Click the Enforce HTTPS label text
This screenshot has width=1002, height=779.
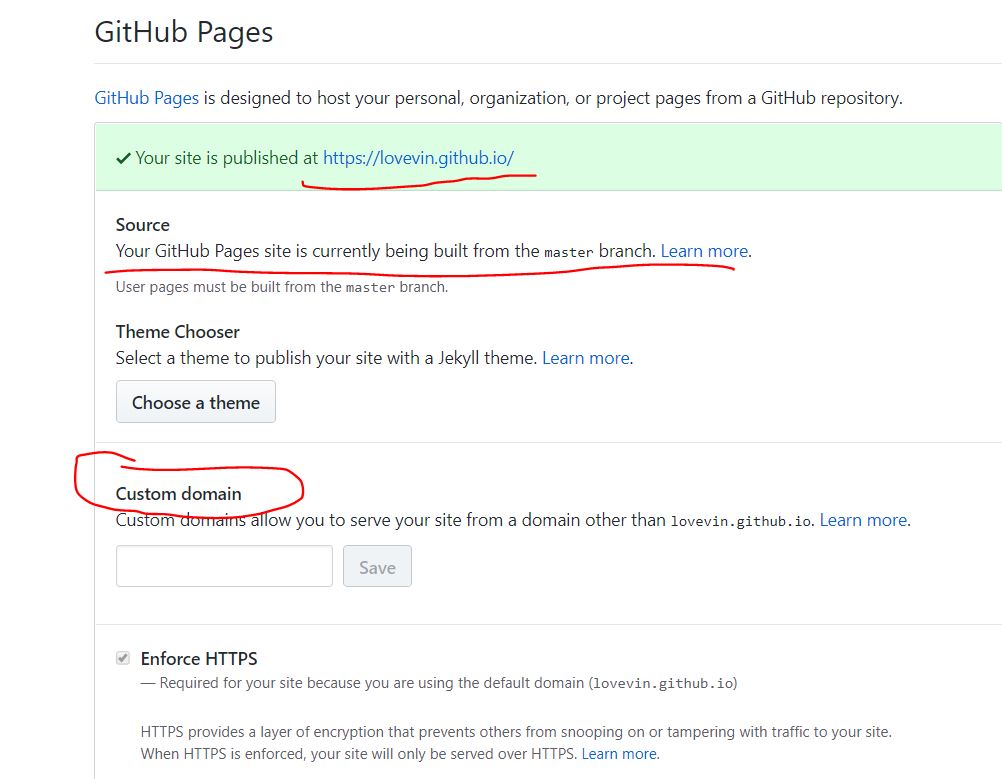click(x=199, y=659)
